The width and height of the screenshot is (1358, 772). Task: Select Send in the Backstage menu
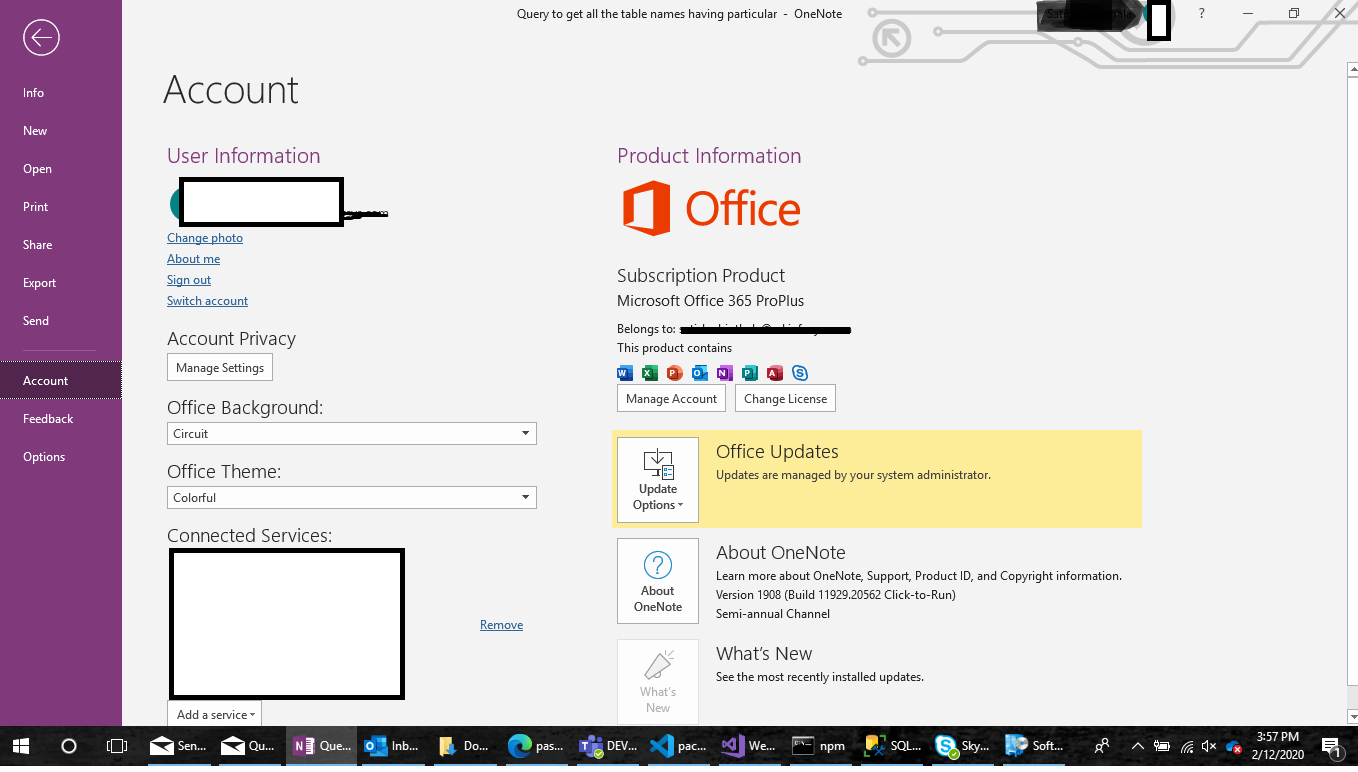click(60, 321)
